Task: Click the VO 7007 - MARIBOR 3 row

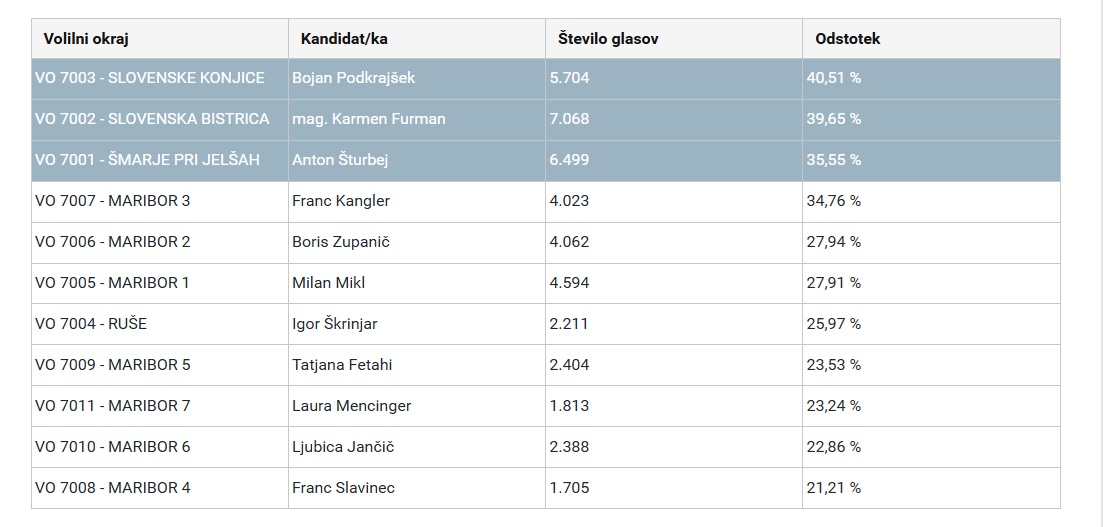Action: (x=112, y=201)
